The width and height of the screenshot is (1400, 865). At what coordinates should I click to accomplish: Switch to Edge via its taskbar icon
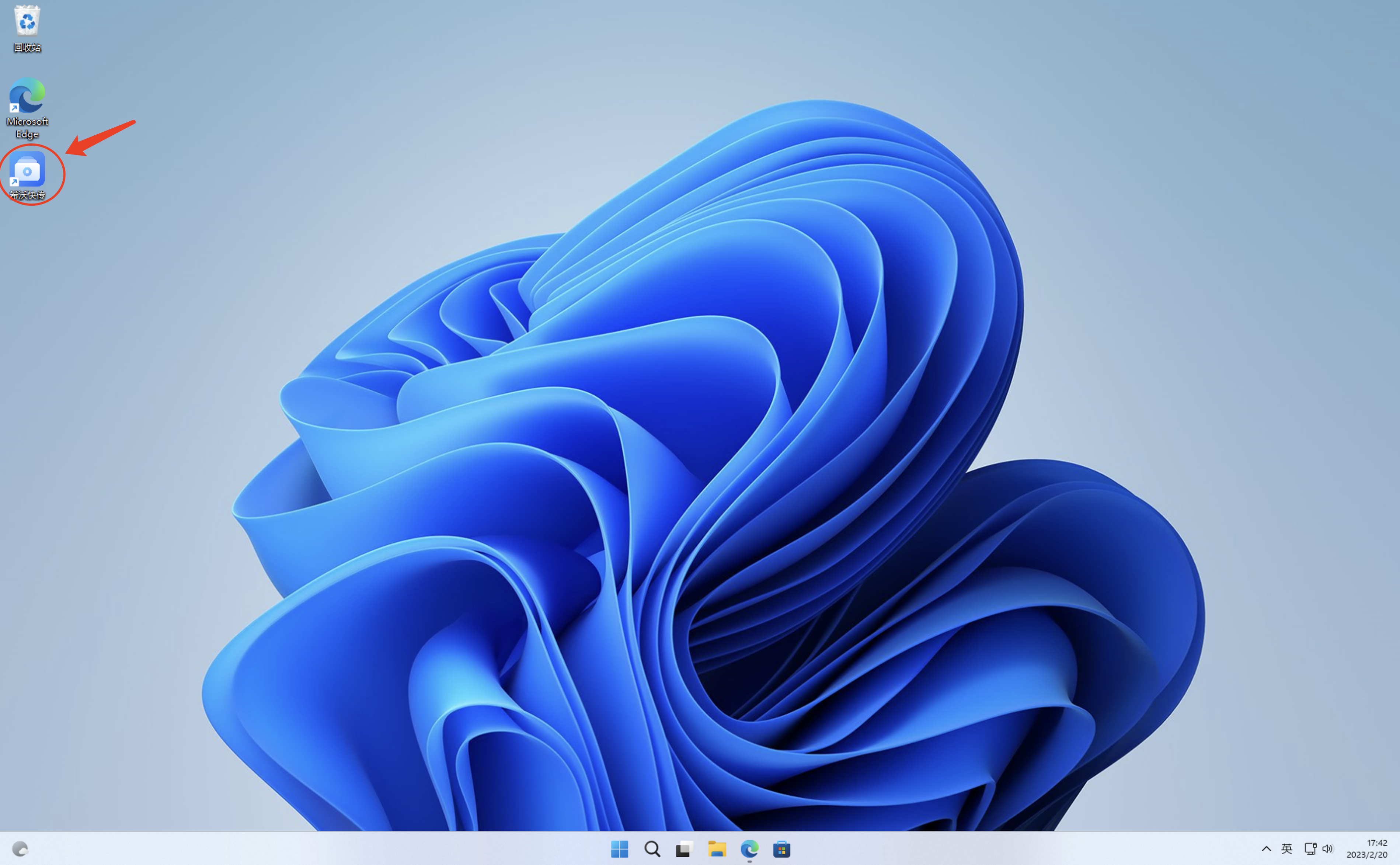click(x=749, y=849)
